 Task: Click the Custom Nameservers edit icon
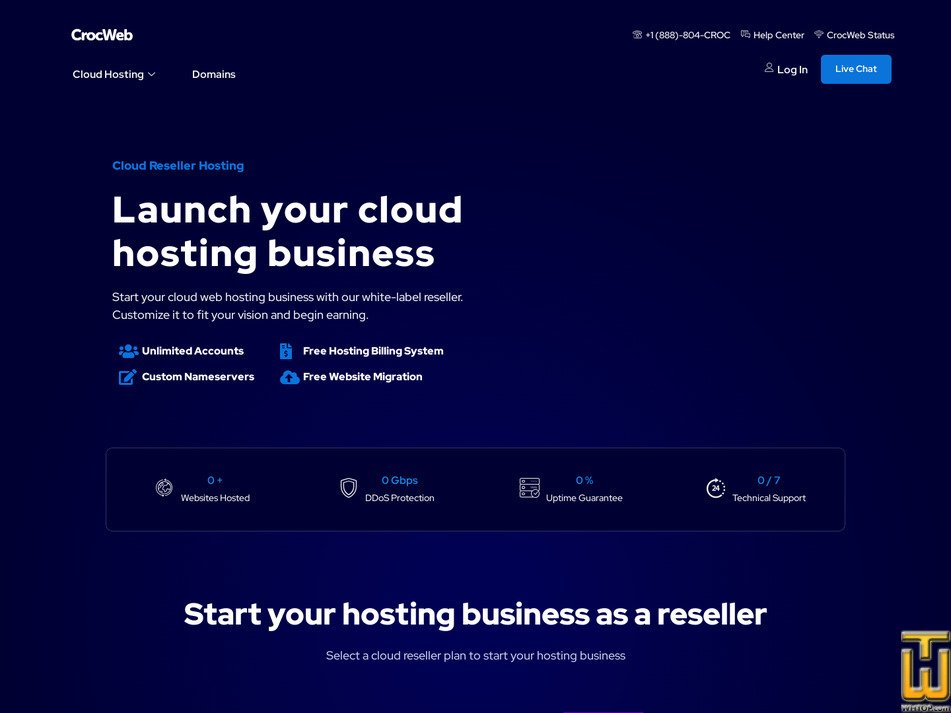tap(128, 377)
